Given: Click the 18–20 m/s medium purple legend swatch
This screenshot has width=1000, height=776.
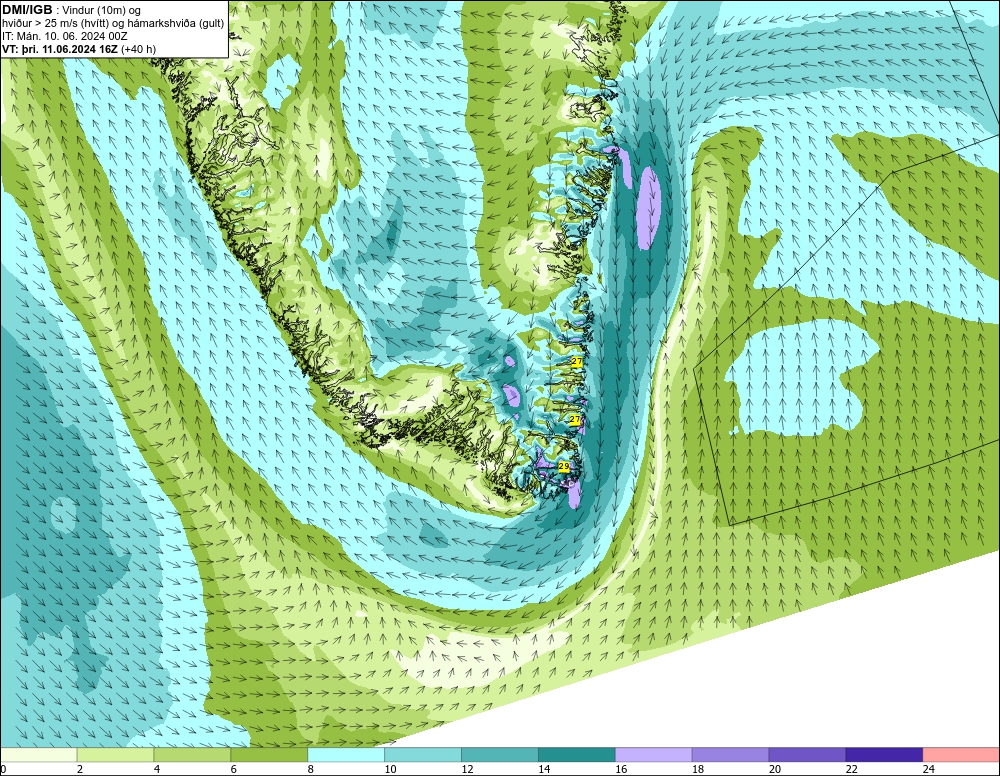Looking at the screenshot, I should pos(730,755).
